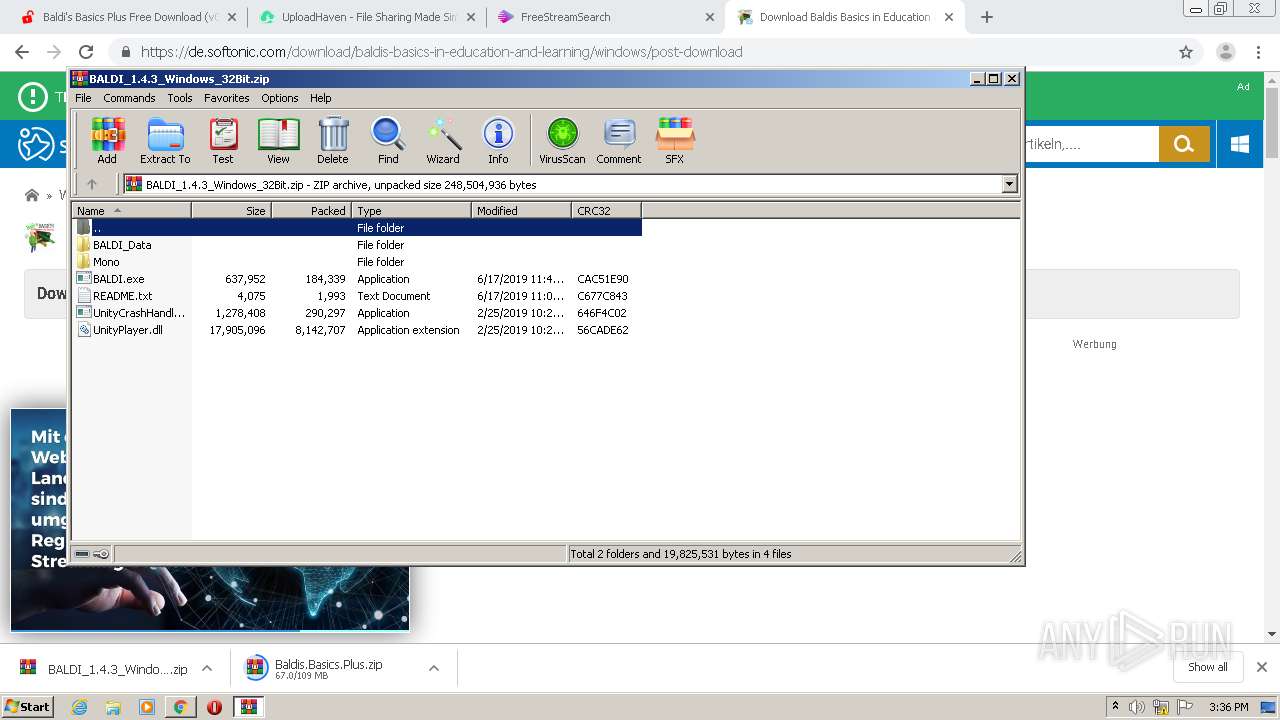Click the WinRAR taskbar button

point(249,706)
